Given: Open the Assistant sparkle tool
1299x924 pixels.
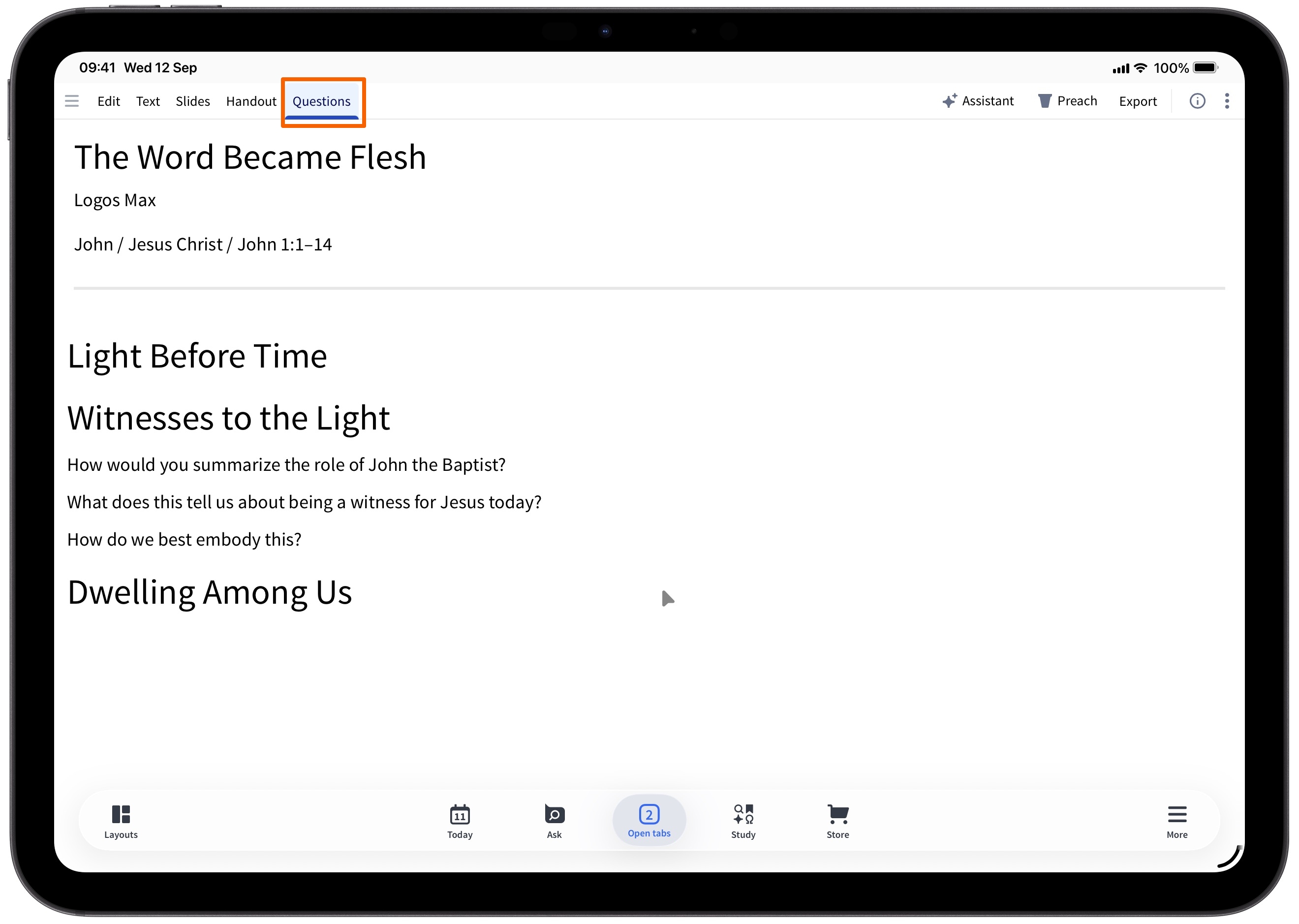Looking at the screenshot, I should (978, 101).
